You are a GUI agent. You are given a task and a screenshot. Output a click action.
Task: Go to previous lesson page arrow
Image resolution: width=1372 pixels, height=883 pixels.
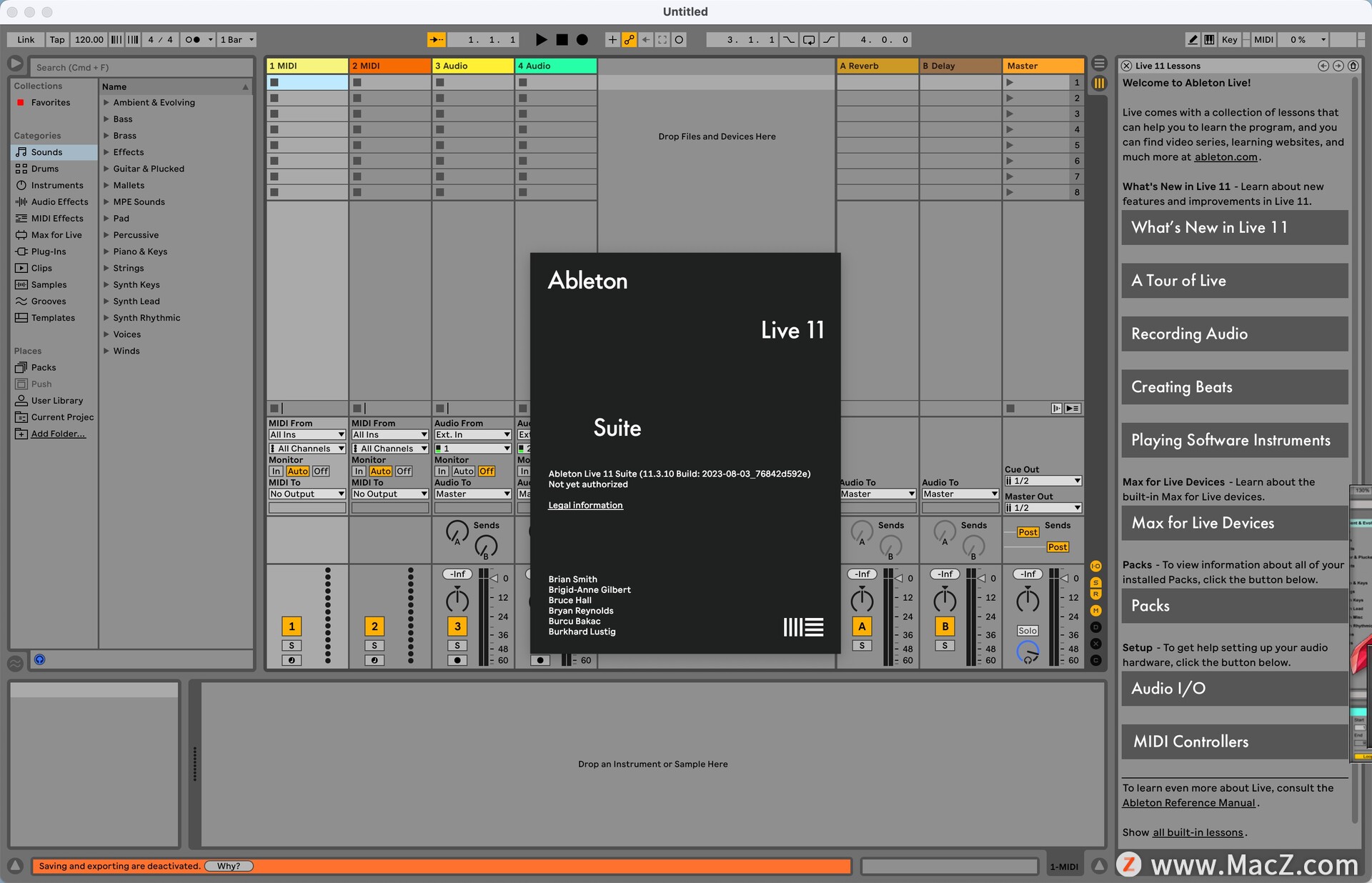1323,66
